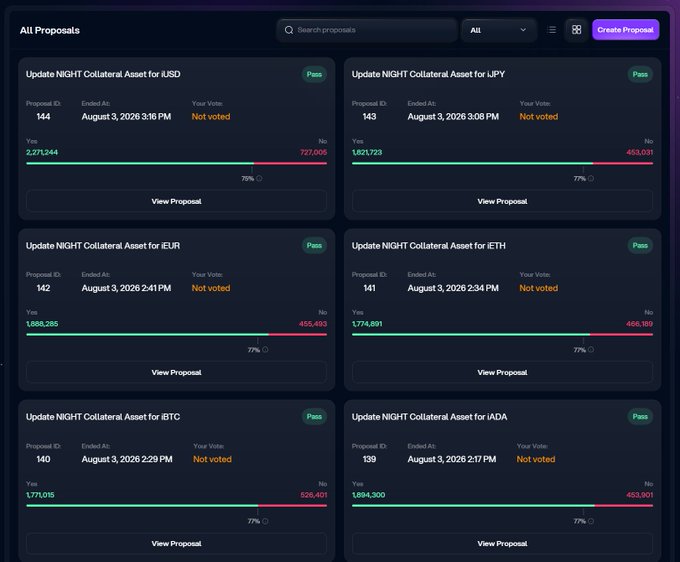
Task: Click vote progress bar on iUSD proposal
Action: (x=177, y=163)
